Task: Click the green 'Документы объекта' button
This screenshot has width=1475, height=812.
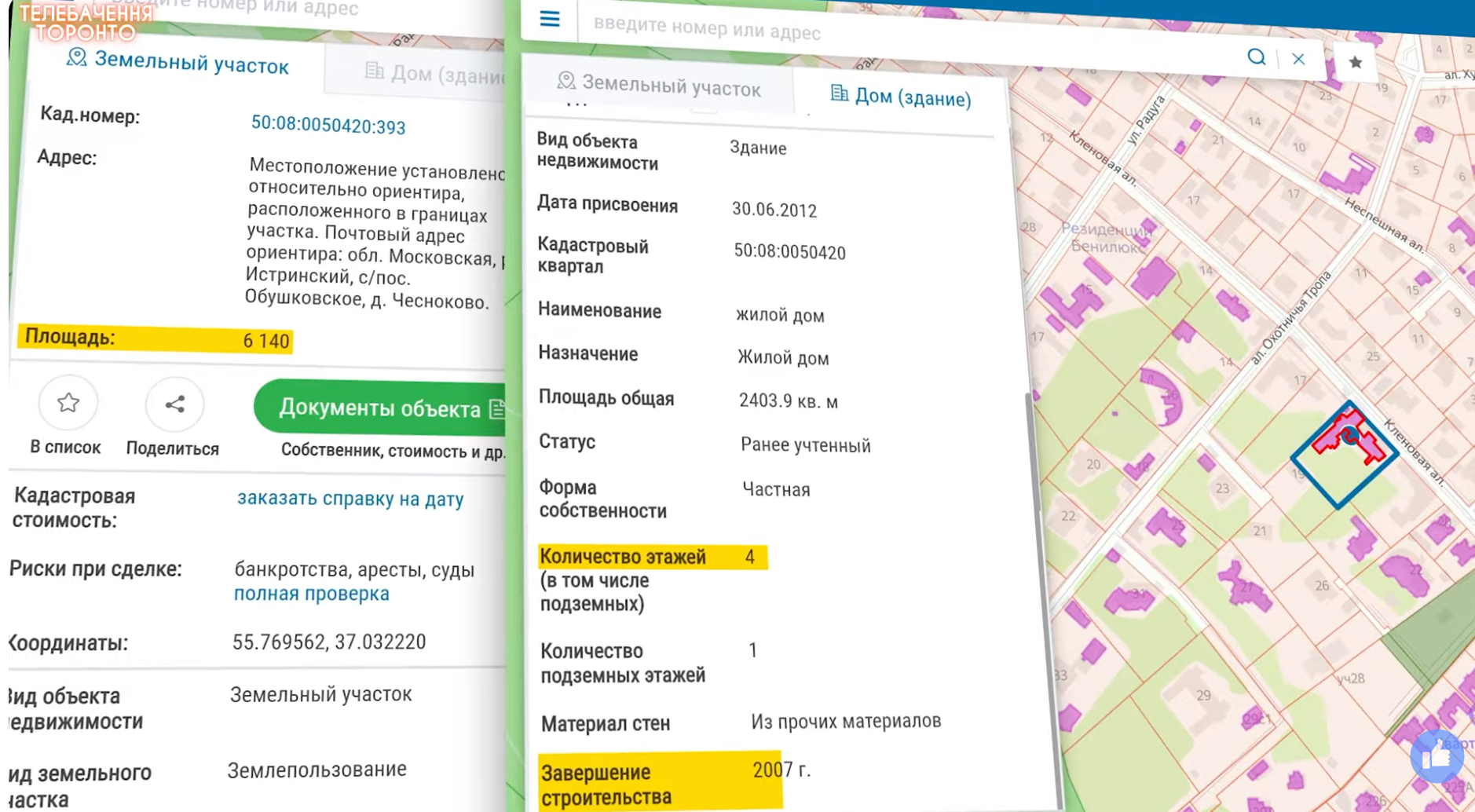Action: [380, 408]
